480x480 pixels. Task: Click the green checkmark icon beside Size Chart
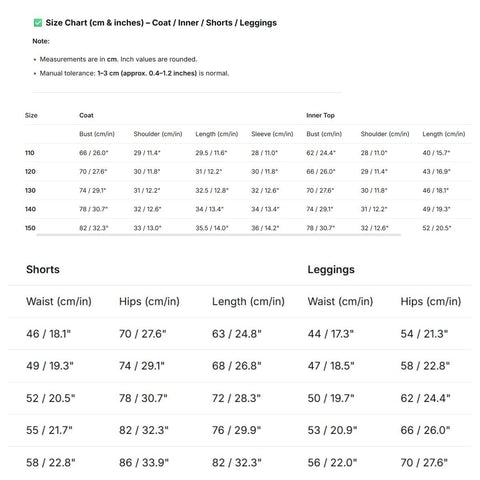click(38, 23)
